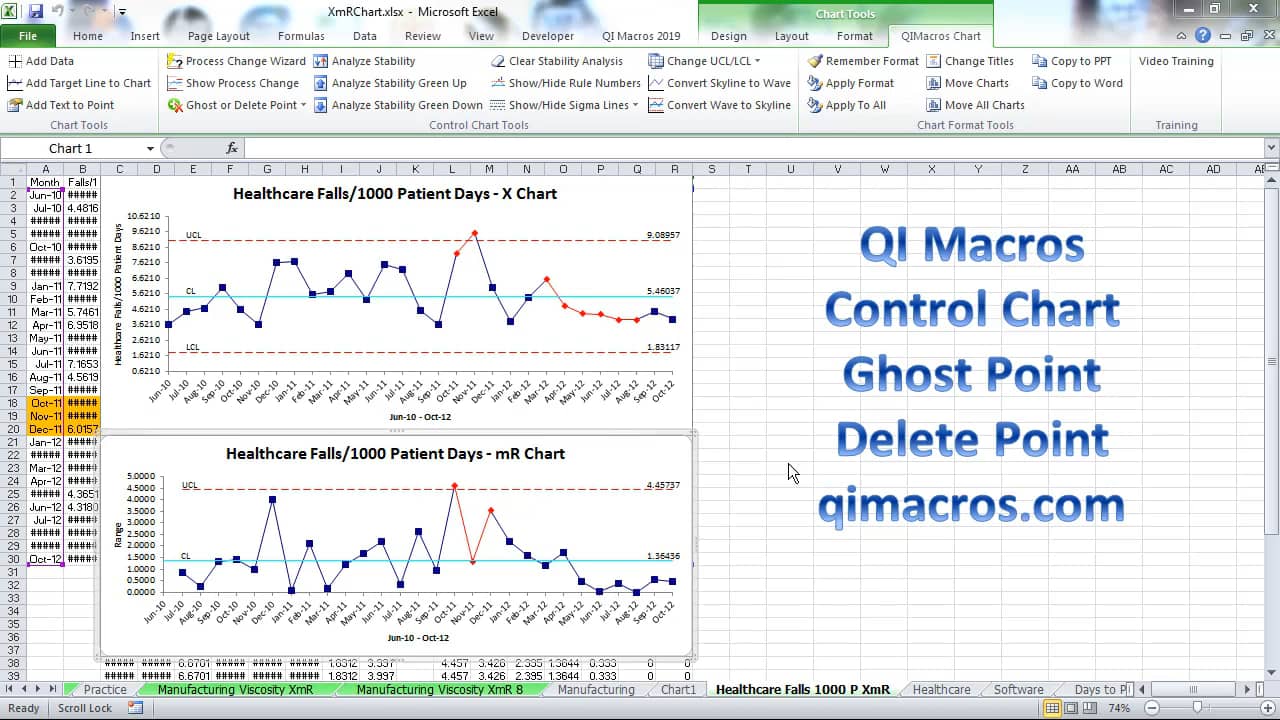Open Video Training
Image resolution: width=1280 pixels, height=720 pixels.
click(x=1176, y=61)
